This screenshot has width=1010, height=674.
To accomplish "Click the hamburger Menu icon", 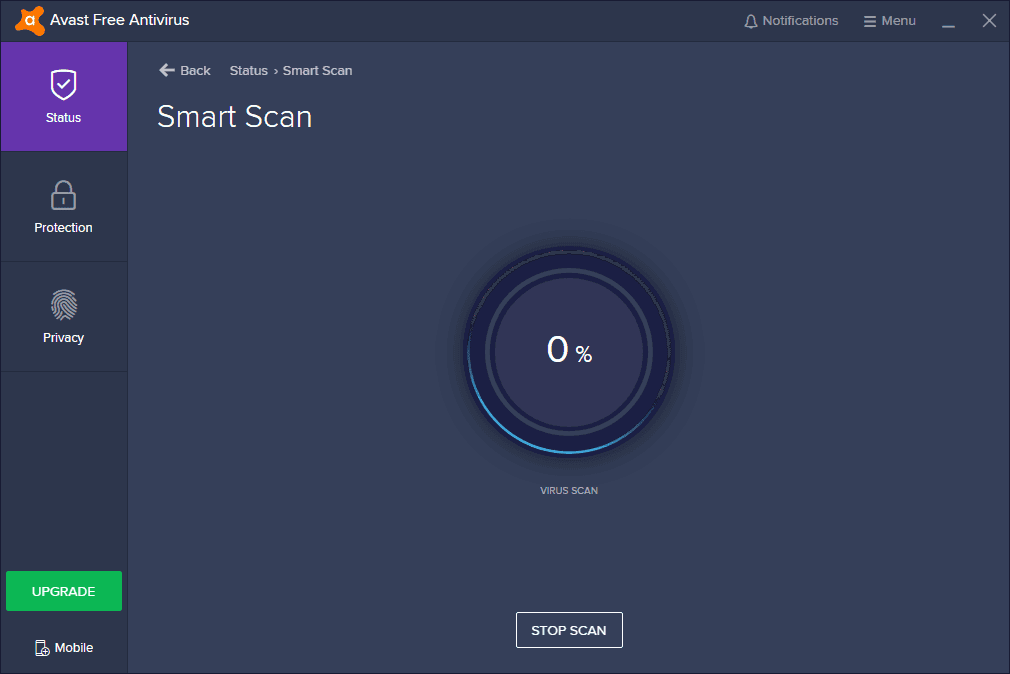I will pos(870,21).
